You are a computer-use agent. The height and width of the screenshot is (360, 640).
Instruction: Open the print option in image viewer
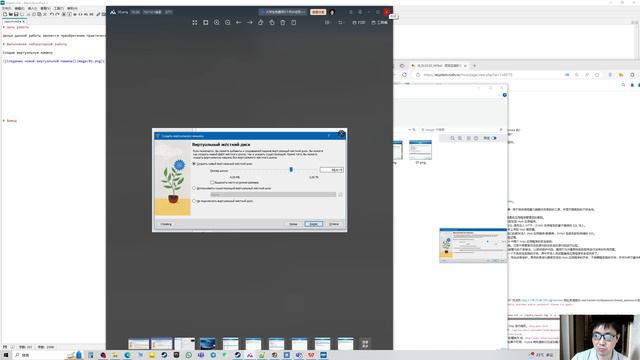tap(358, 22)
